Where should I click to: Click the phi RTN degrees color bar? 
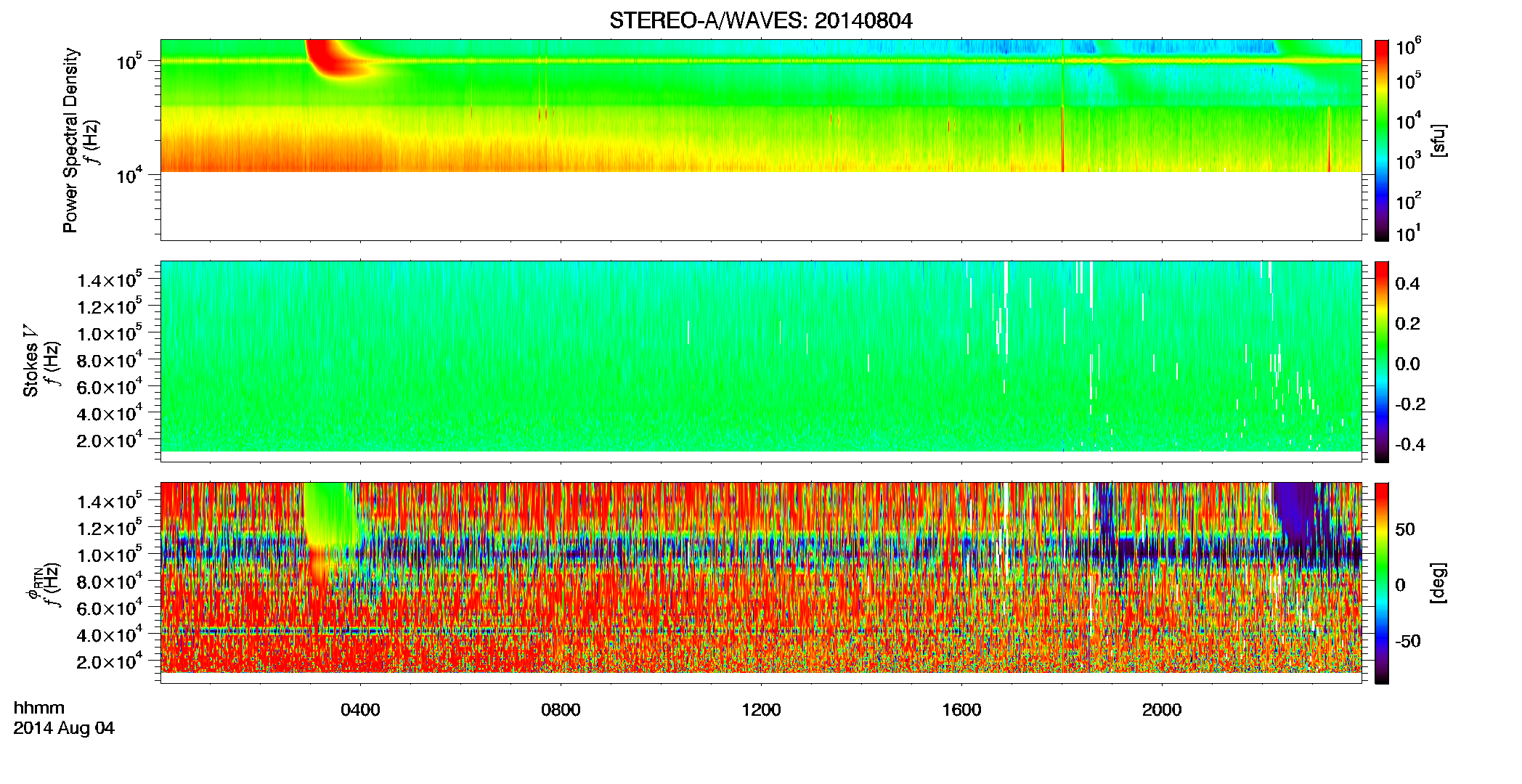[x=1382, y=583]
